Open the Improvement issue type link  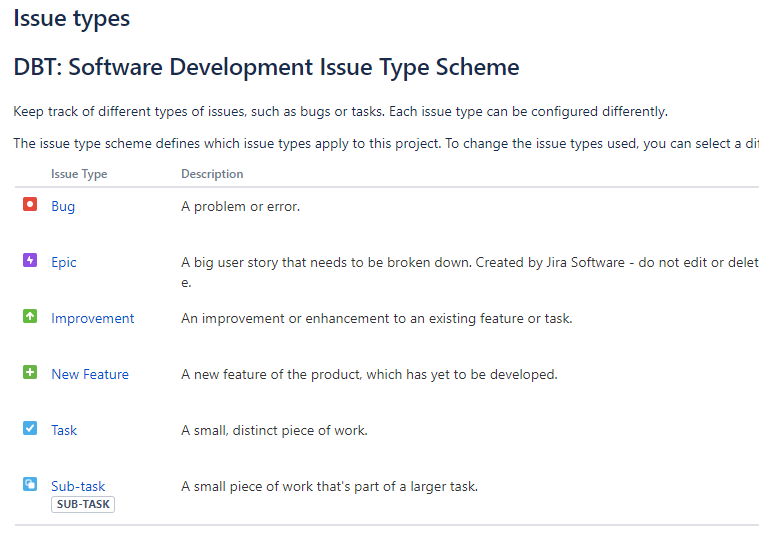tap(92, 318)
